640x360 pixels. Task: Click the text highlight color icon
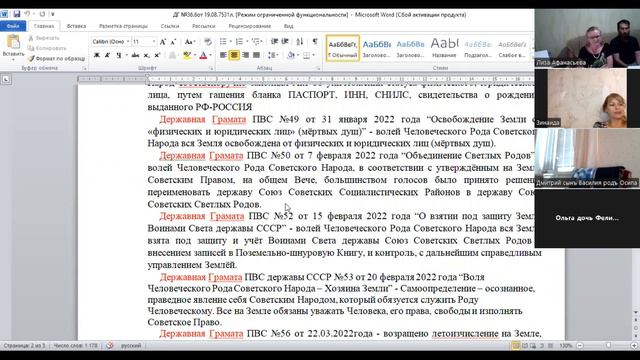click(187, 55)
